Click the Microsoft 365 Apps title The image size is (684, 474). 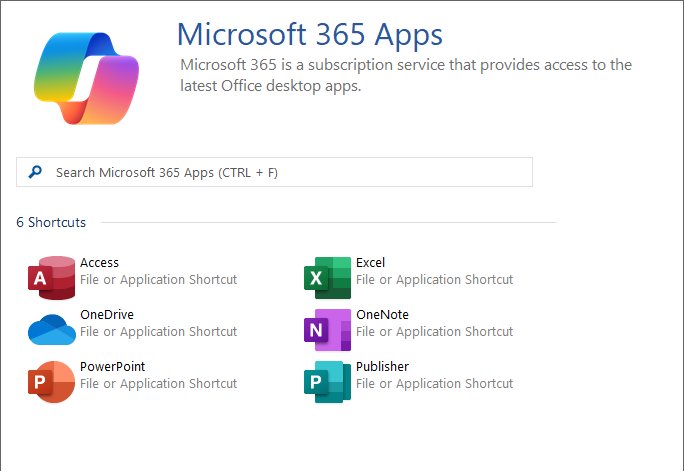click(x=309, y=34)
